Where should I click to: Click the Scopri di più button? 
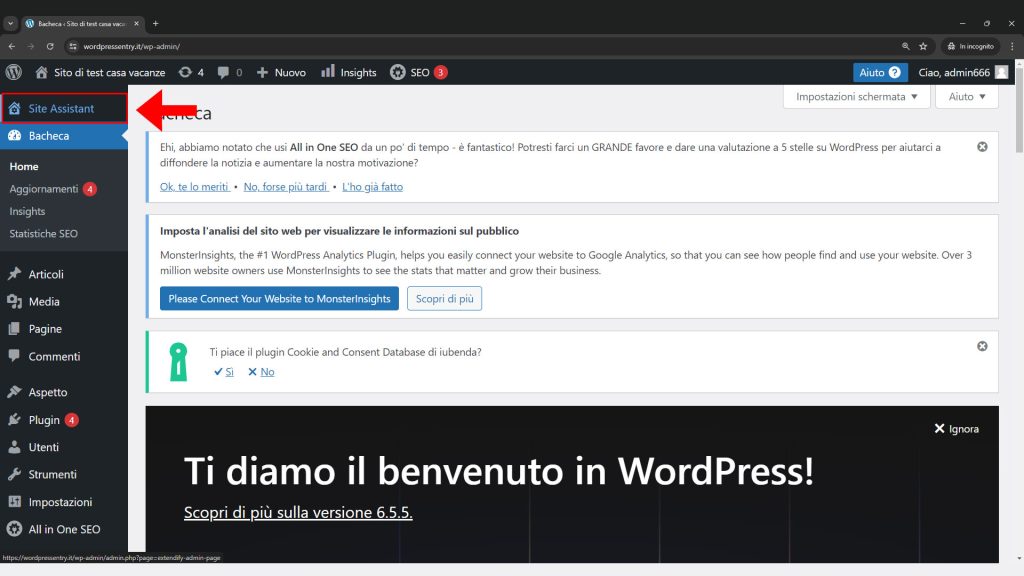(445, 298)
